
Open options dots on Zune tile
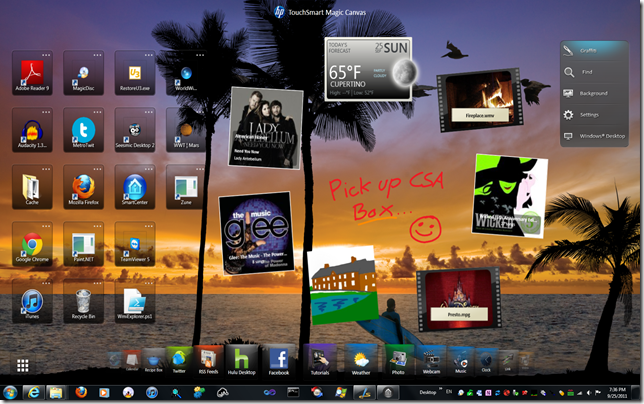[200, 169]
